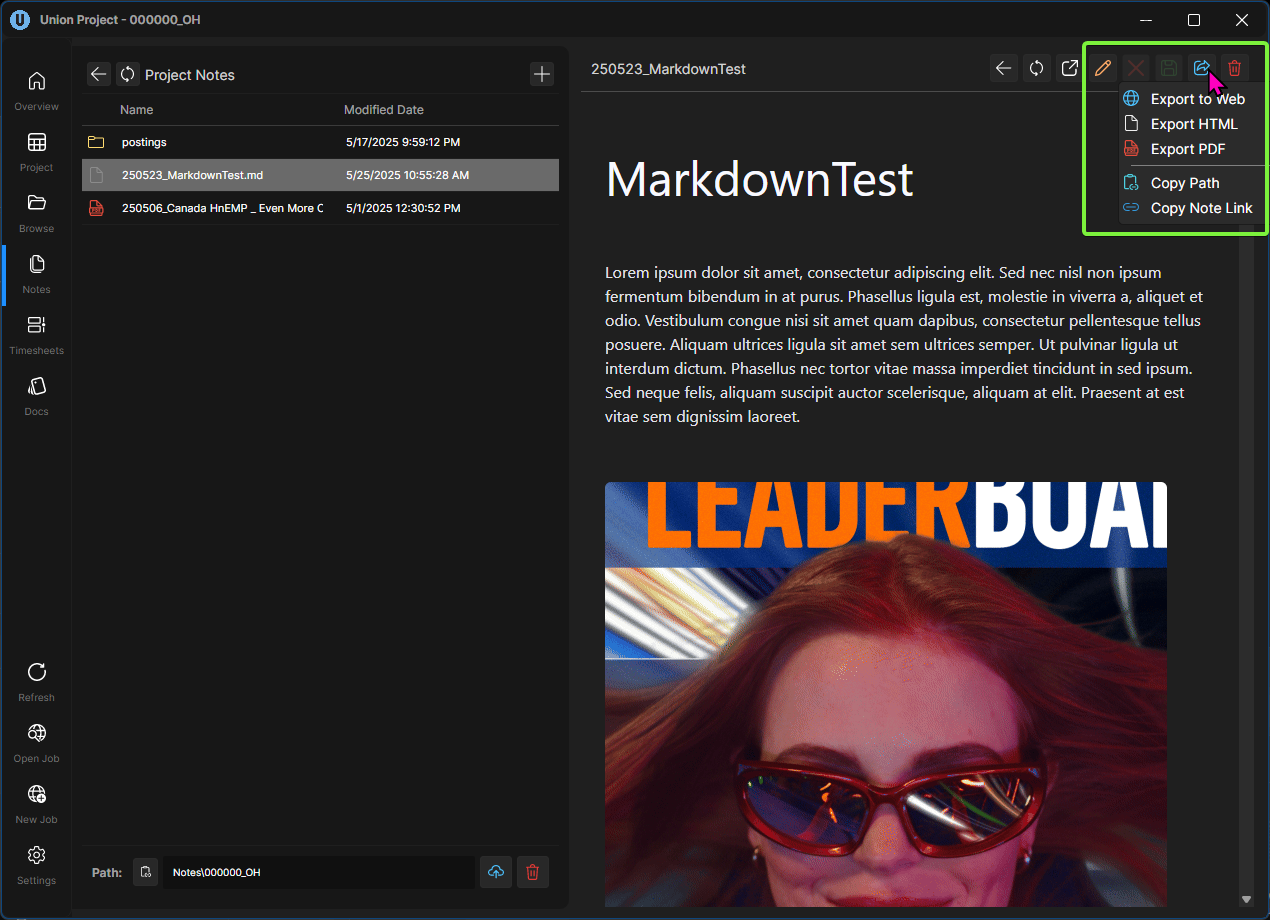This screenshot has height=920, width=1270.
Task: Open the Timesheets sidebar section
Action: pos(36,334)
